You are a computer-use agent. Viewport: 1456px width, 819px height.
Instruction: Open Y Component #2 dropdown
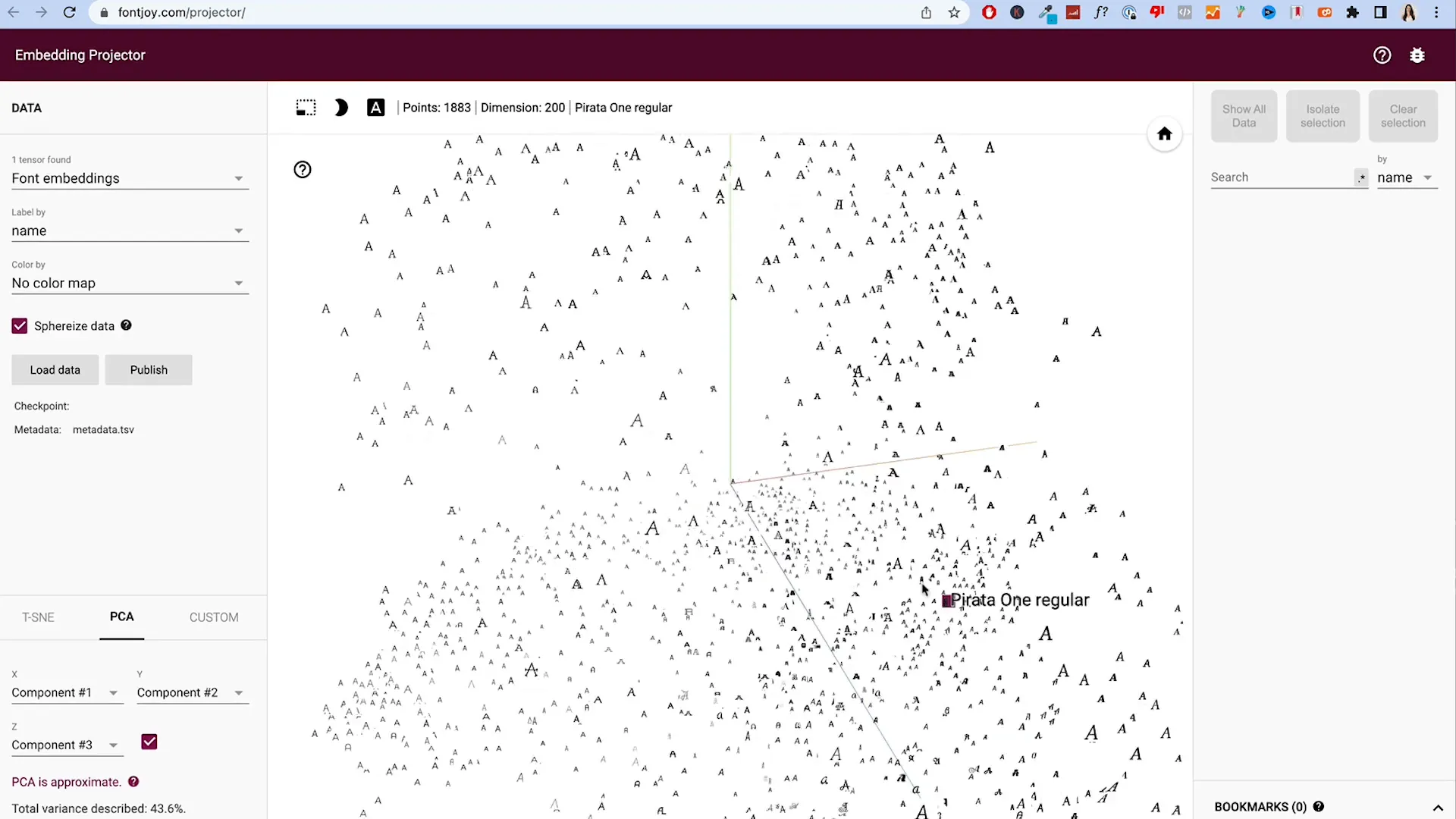[x=193, y=693]
